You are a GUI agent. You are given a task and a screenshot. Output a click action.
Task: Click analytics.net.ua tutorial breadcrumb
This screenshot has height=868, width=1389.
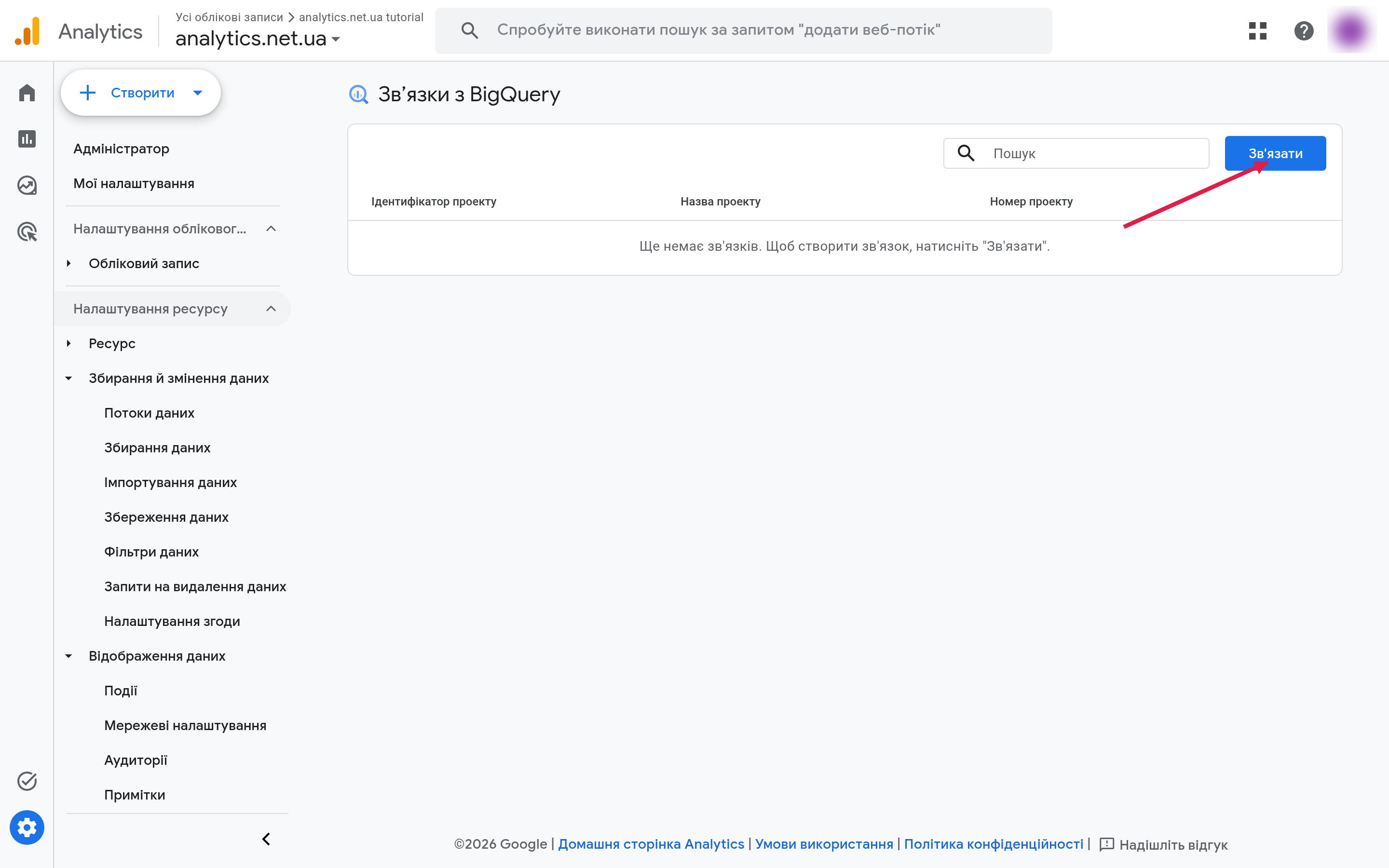coord(361,17)
